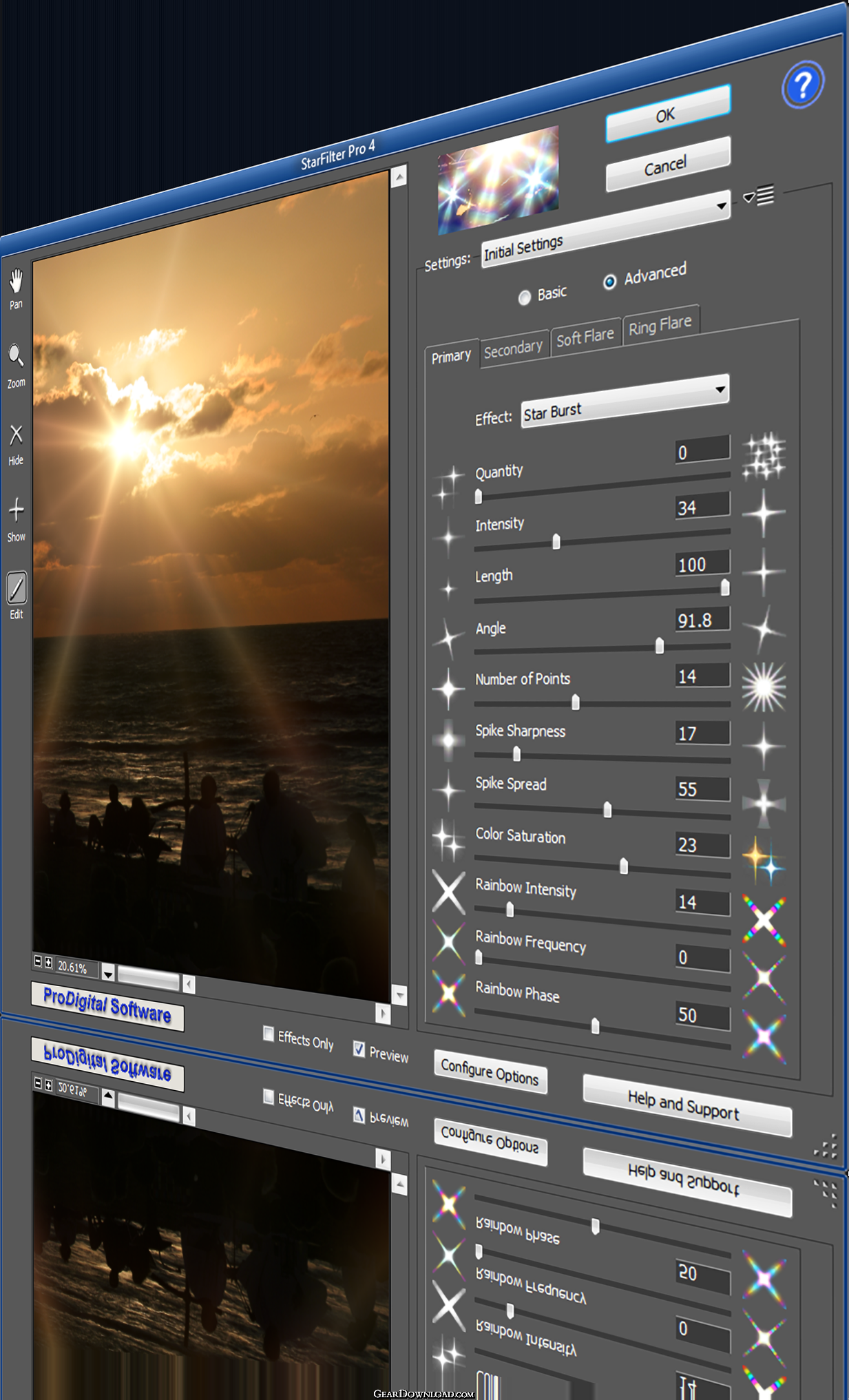849x1400 pixels.
Task: Click the long star icon right of Length
Action: click(764, 572)
